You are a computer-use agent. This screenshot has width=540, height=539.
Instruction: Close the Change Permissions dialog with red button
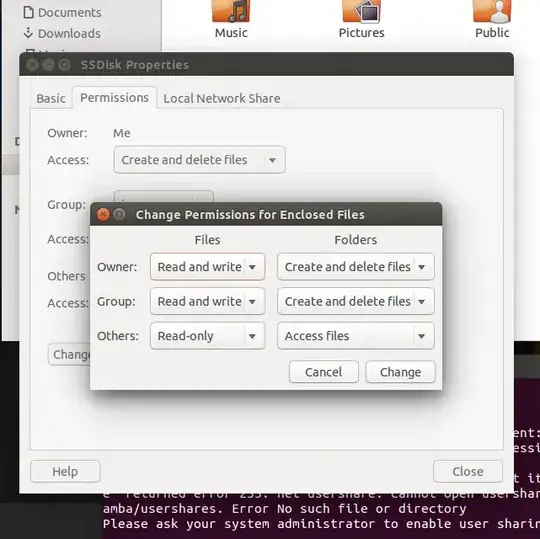(x=103, y=214)
